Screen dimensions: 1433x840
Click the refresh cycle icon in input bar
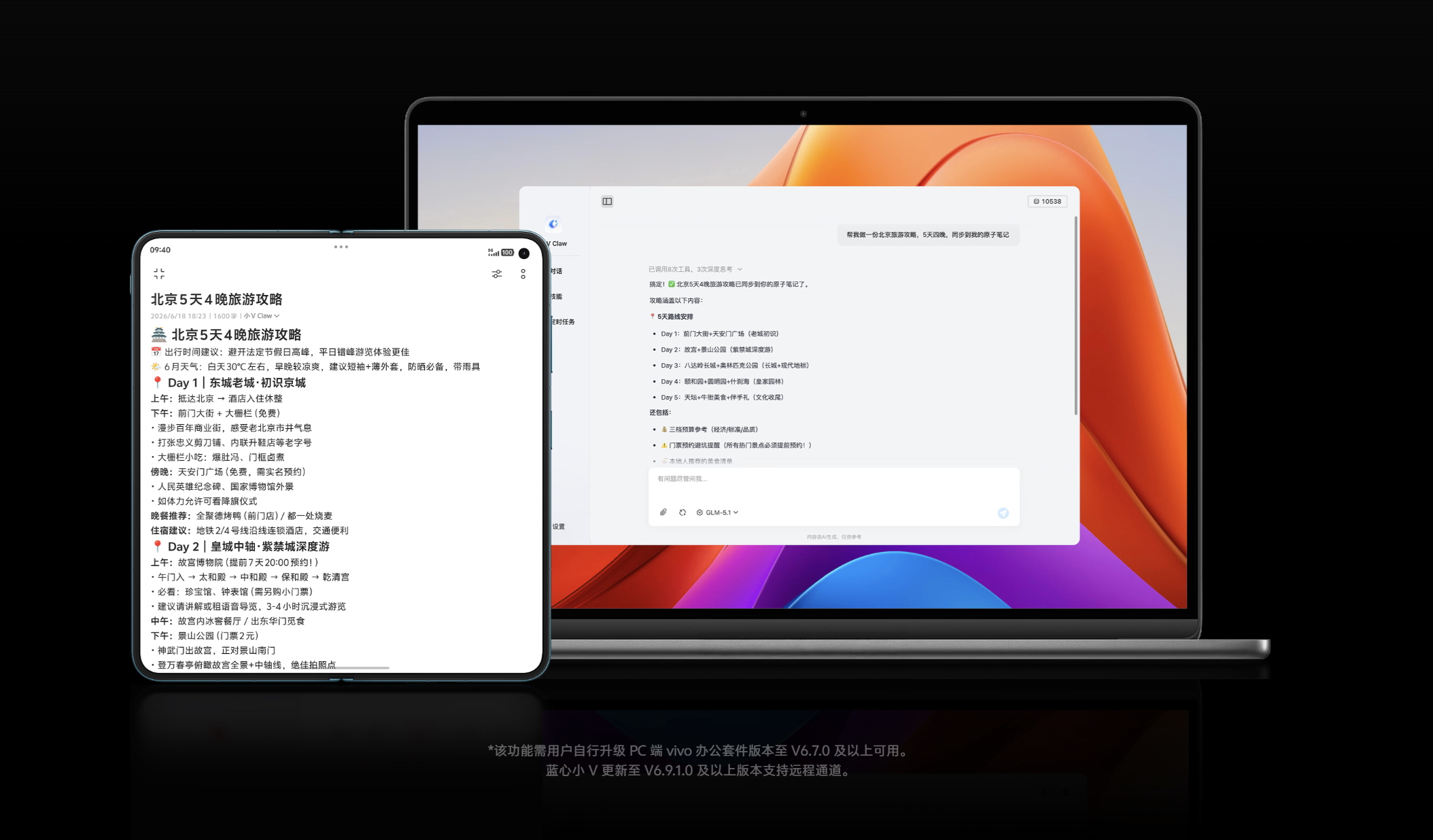[683, 512]
